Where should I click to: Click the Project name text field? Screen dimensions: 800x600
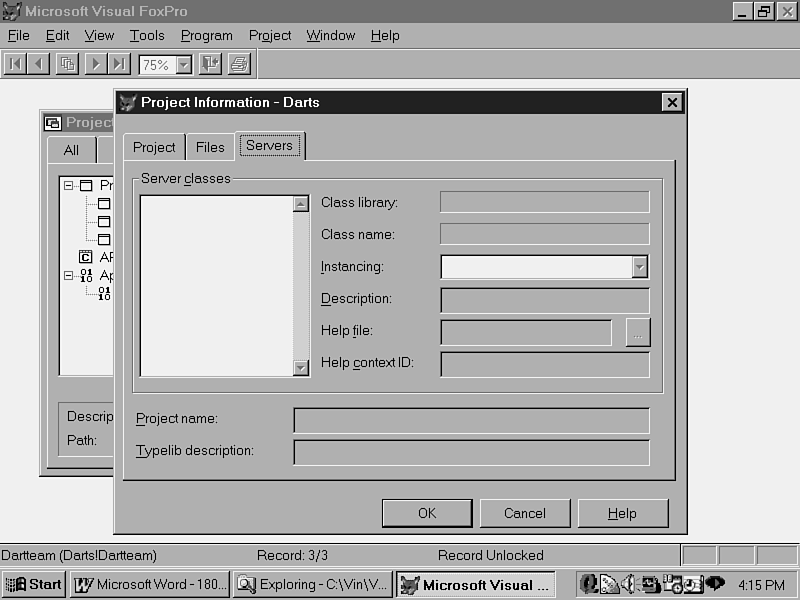click(x=471, y=420)
